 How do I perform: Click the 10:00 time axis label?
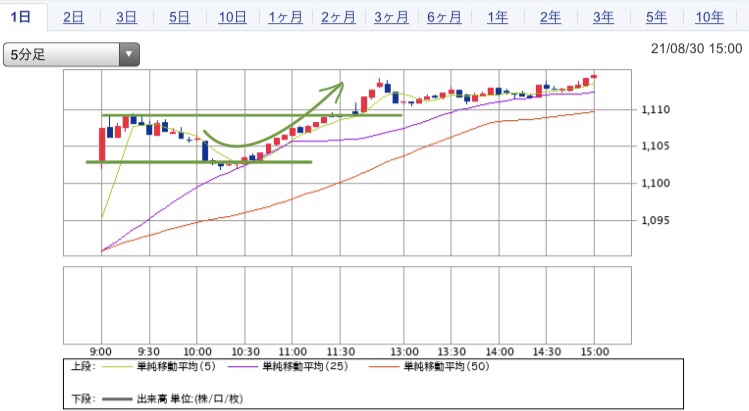click(x=197, y=352)
